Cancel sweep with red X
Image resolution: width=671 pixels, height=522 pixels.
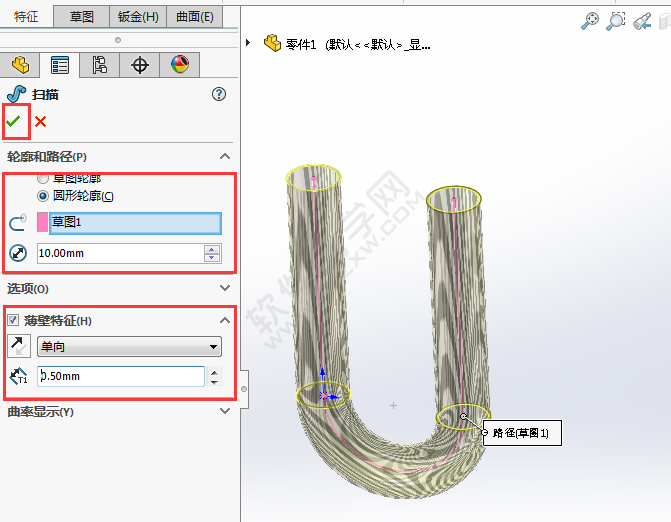coord(41,122)
